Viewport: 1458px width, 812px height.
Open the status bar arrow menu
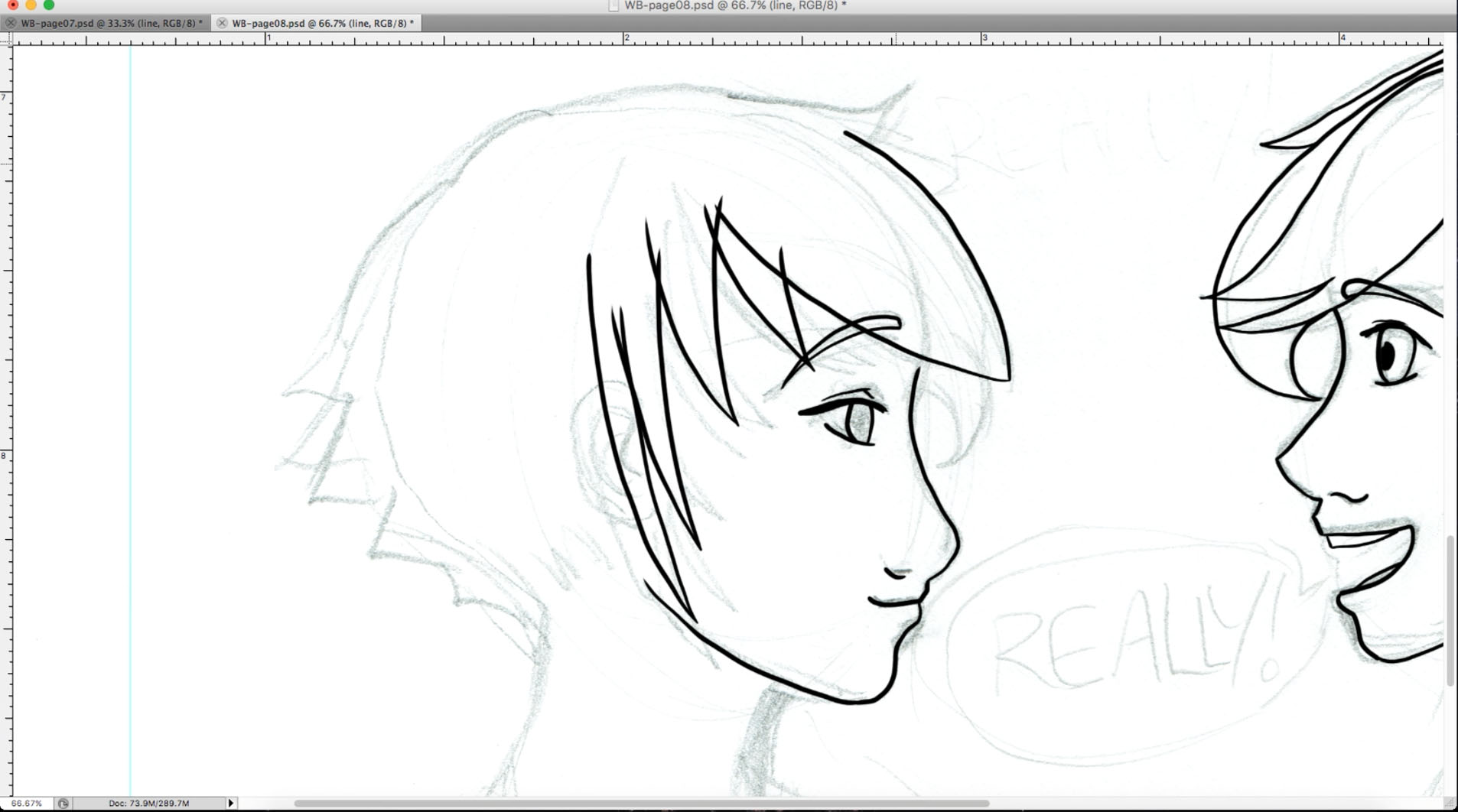230,803
